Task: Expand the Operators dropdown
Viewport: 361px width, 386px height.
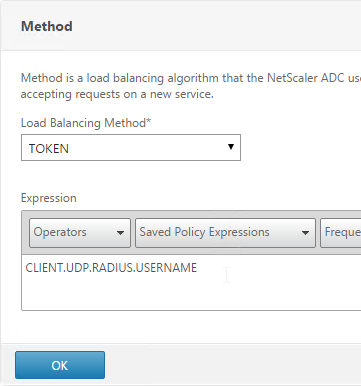Action: click(80, 233)
